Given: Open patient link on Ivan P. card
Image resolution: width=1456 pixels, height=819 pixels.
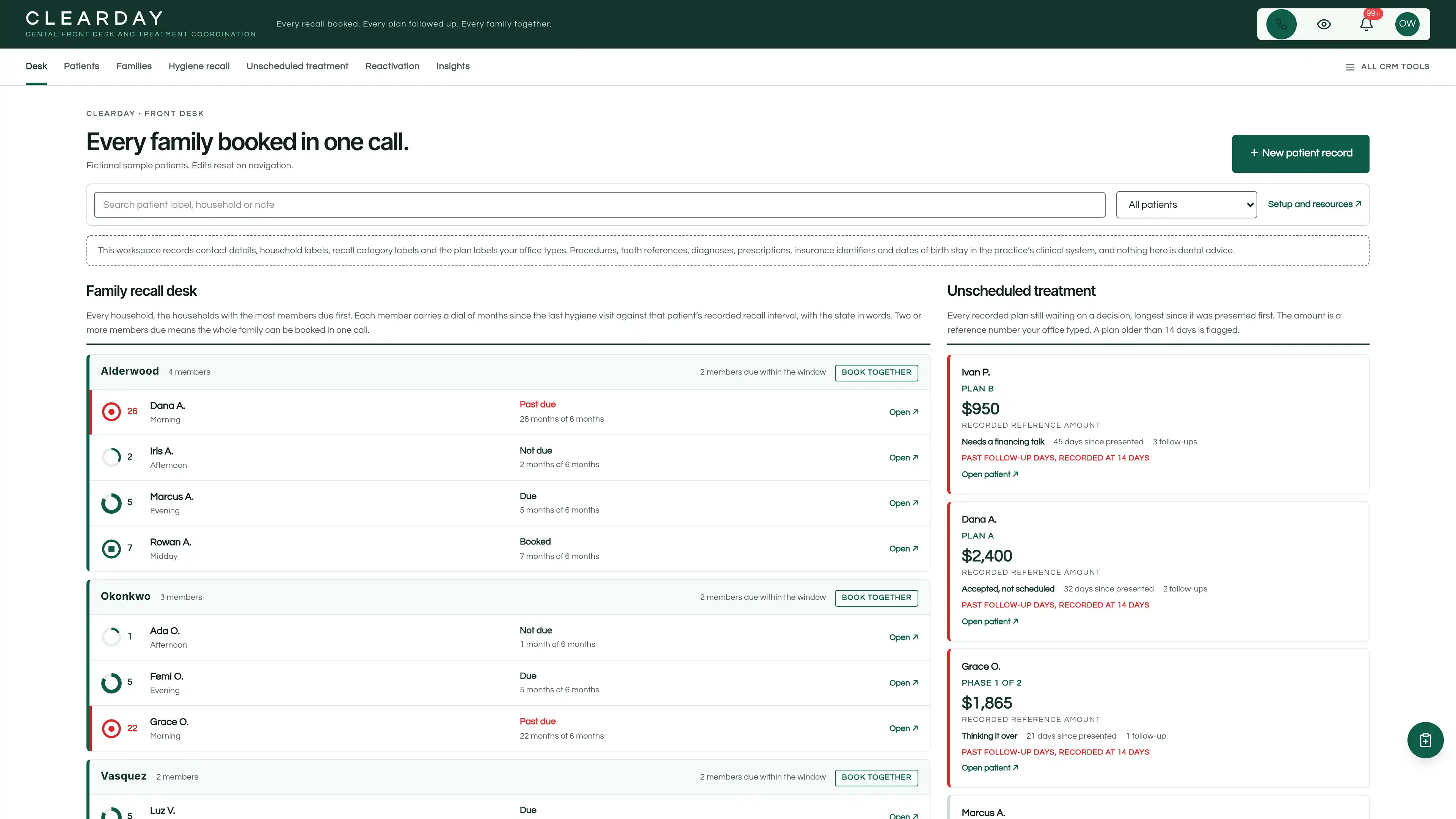Looking at the screenshot, I should click(990, 474).
